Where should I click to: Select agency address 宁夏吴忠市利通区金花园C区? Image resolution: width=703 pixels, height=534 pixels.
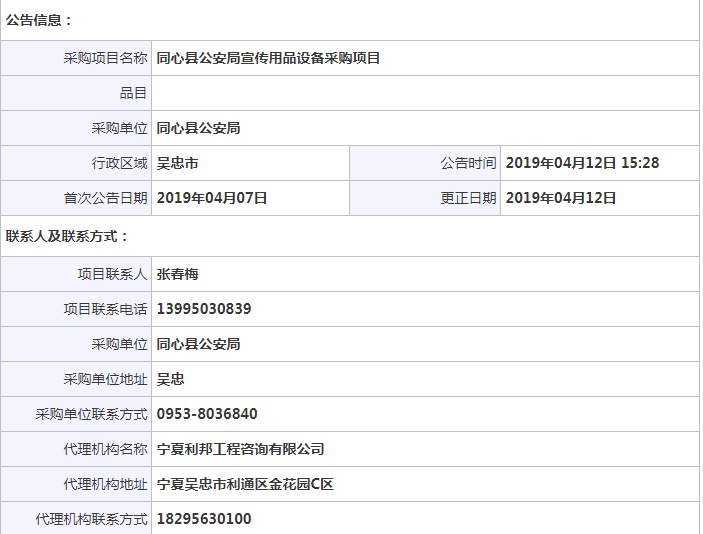pos(245,484)
